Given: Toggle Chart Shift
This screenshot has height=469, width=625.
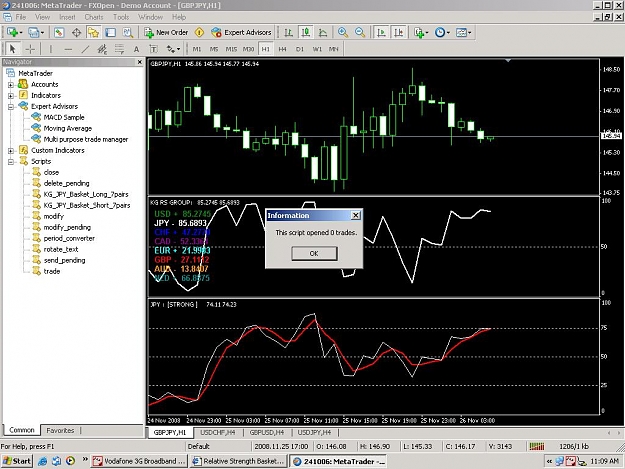Looking at the screenshot, I should 398,32.
